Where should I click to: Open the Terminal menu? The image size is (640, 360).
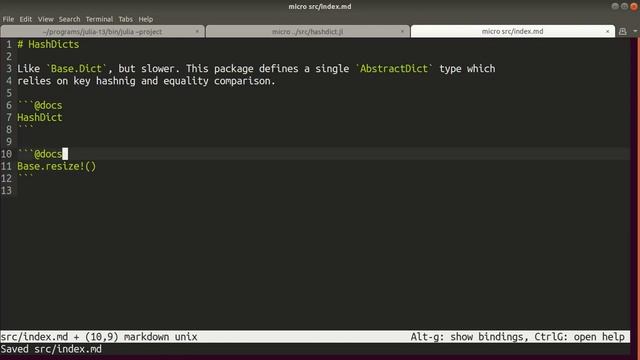(x=99, y=19)
